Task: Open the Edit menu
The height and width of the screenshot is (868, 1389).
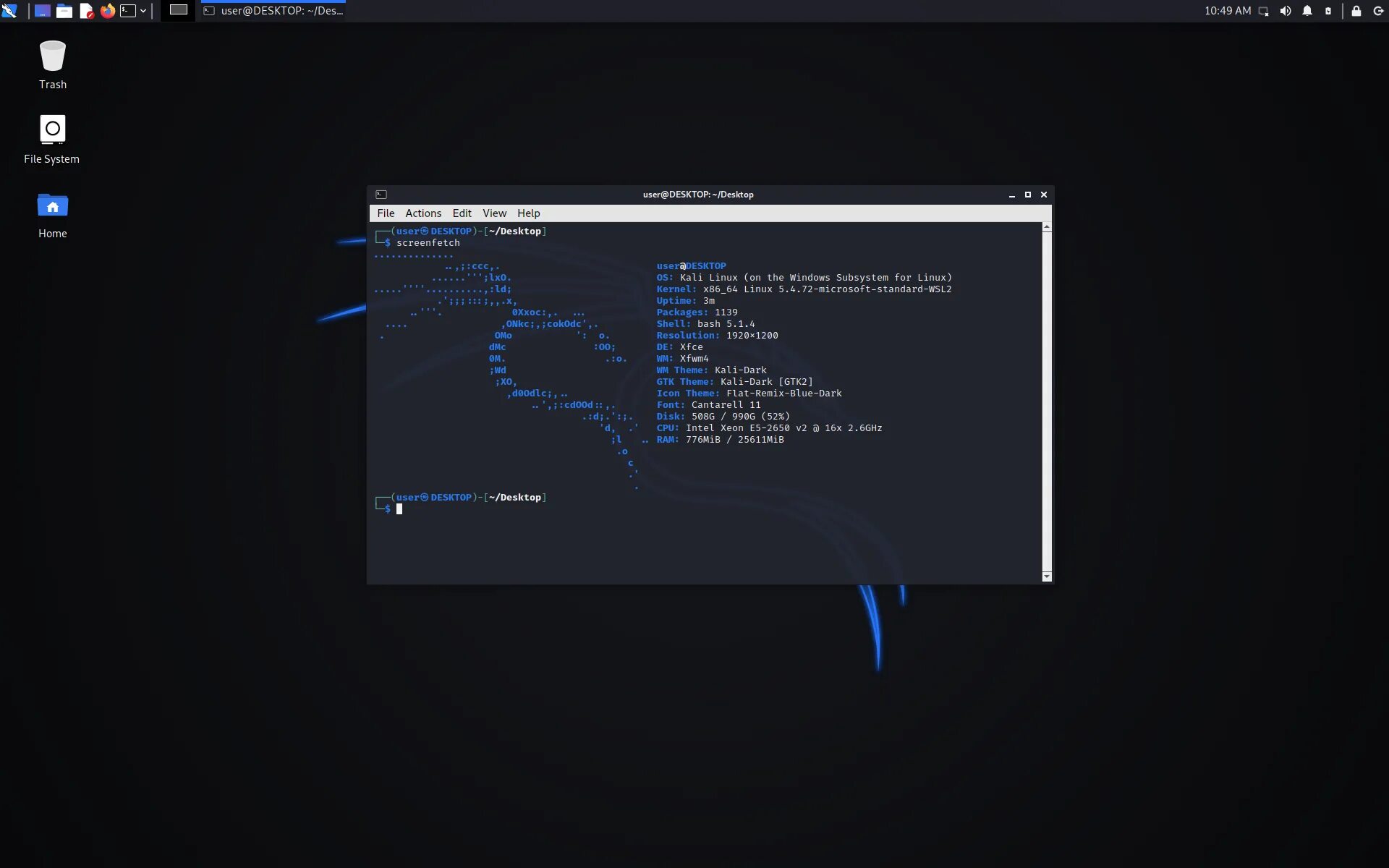Action: [x=462, y=213]
